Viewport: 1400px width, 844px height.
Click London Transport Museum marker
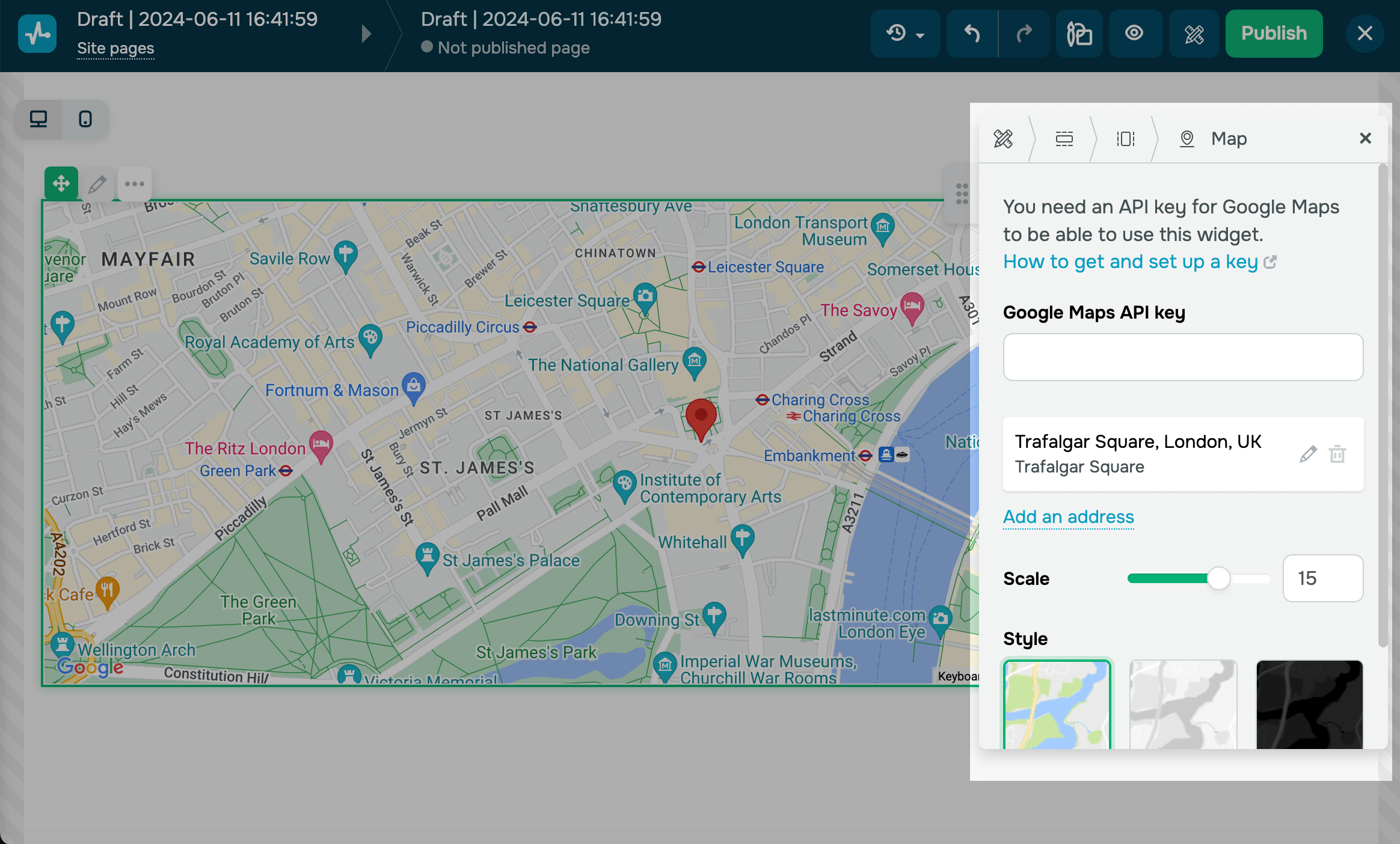[x=883, y=230]
